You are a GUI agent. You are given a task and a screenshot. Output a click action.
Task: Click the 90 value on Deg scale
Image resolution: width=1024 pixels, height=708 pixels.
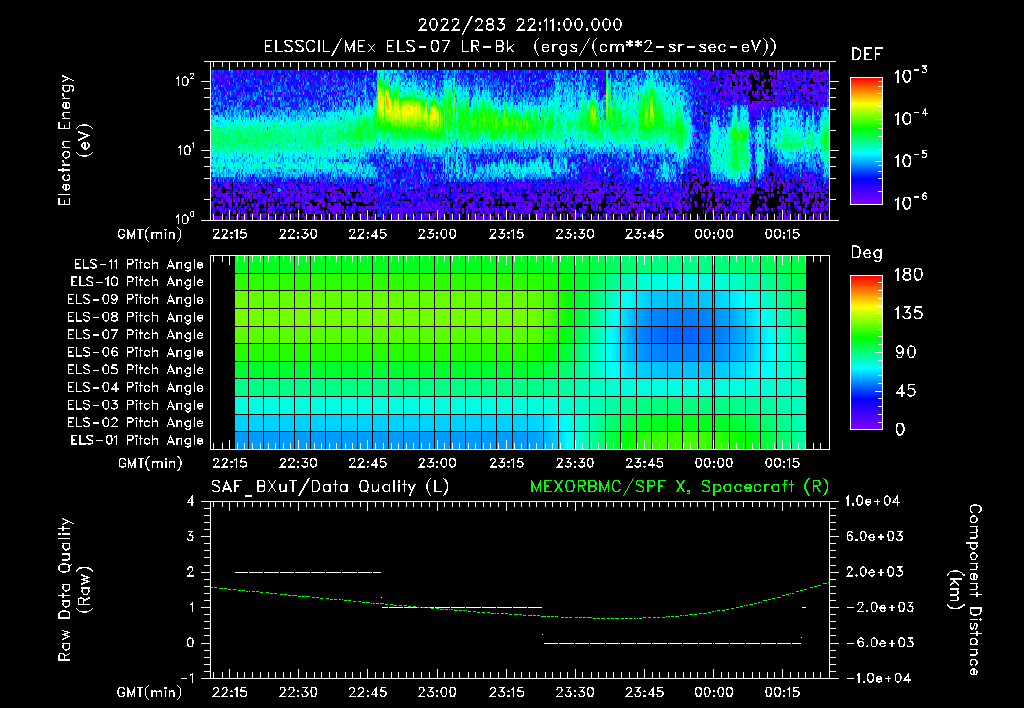pyautogui.click(x=906, y=353)
